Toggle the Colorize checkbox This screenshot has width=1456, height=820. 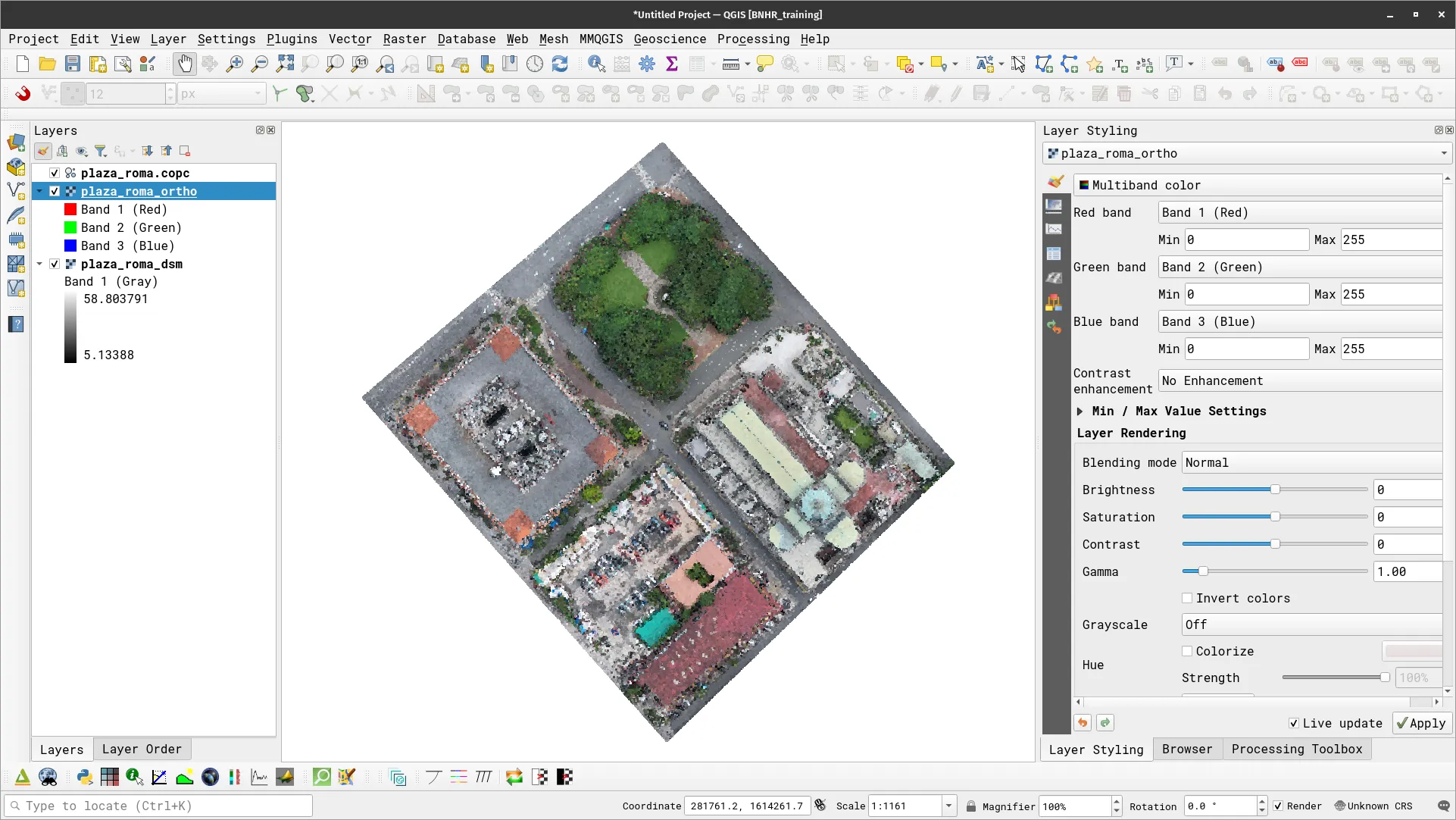point(1187,651)
